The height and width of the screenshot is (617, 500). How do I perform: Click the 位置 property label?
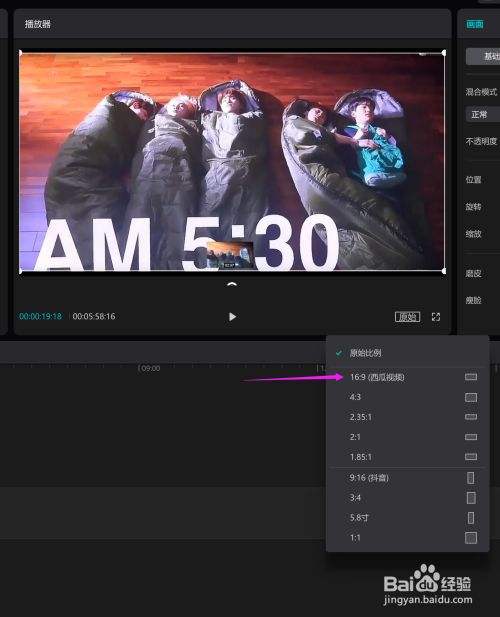[x=474, y=180]
